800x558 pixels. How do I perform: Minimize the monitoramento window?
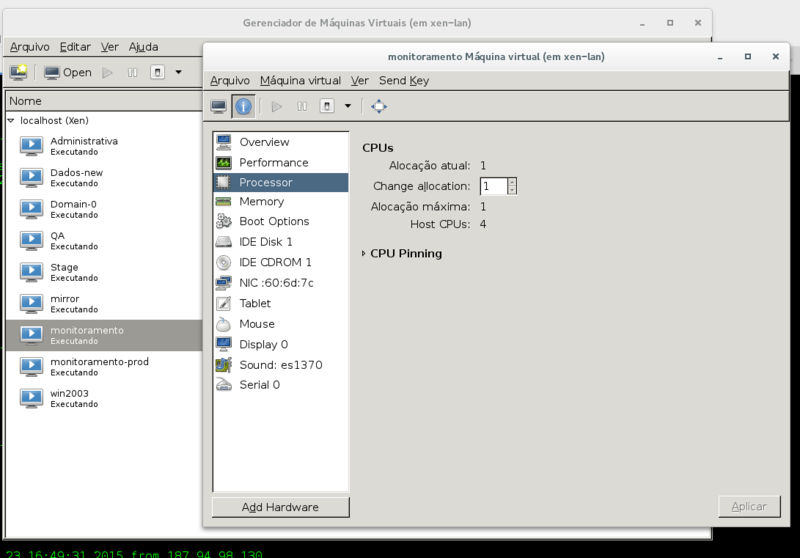[x=720, y=57]
